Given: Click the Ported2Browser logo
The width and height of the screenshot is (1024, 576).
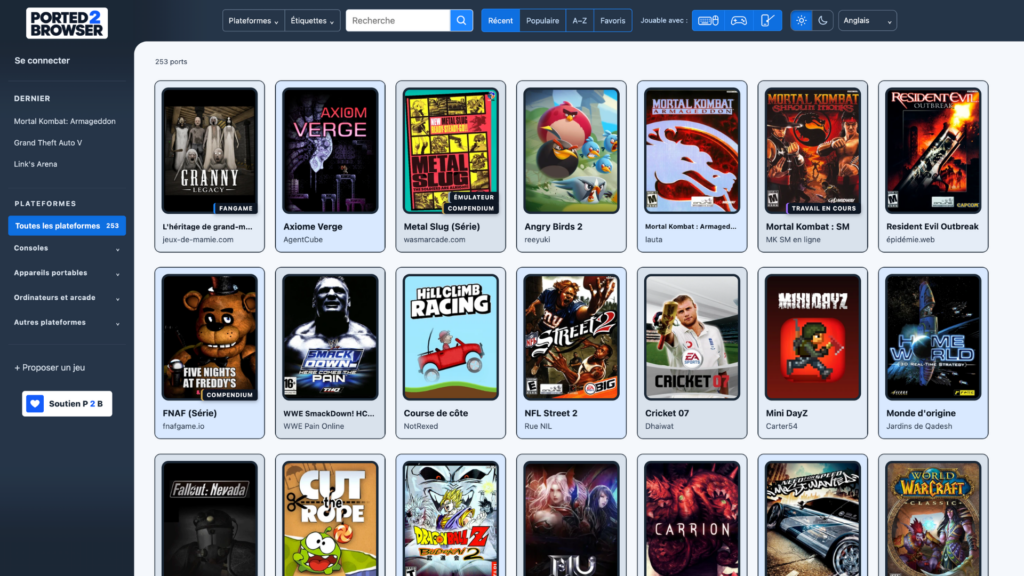Looking at the screenshot, I should 67,24.
